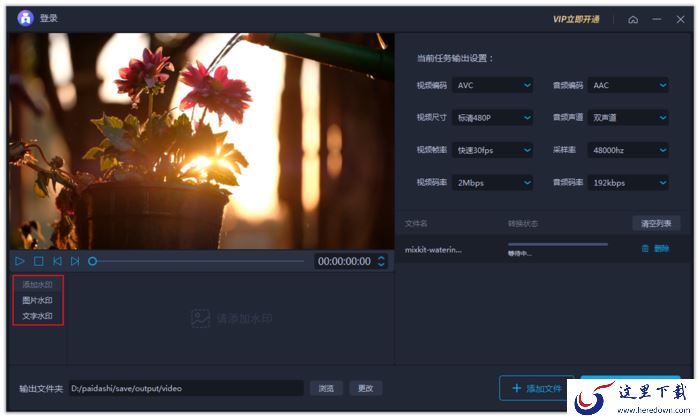Select the mixkit-waterin... file row
This screenshot has width=700, height=418.
tap(542, 249)
